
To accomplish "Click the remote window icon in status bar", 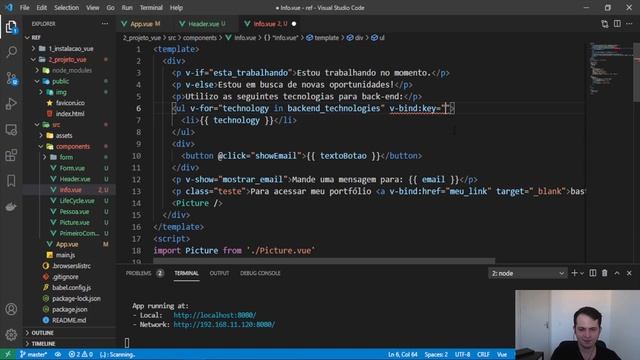I will (x=8, y=354).
